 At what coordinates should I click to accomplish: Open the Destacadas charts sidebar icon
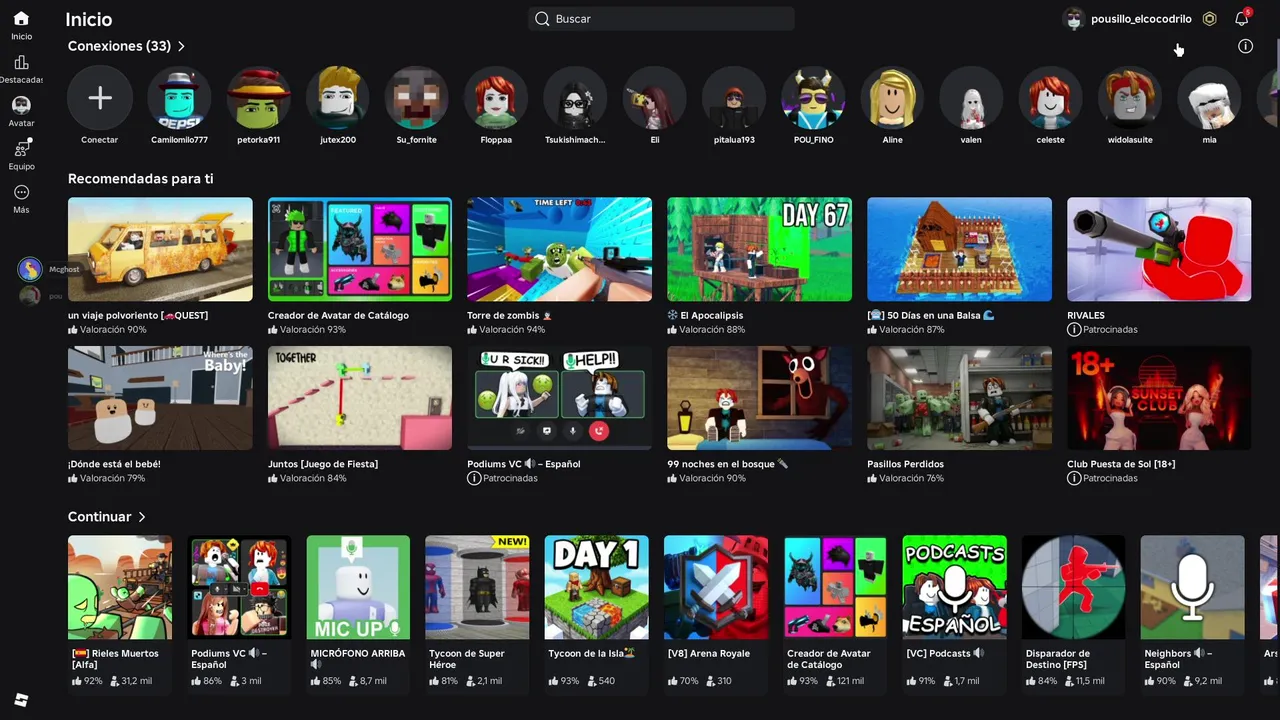click(21, 62)
